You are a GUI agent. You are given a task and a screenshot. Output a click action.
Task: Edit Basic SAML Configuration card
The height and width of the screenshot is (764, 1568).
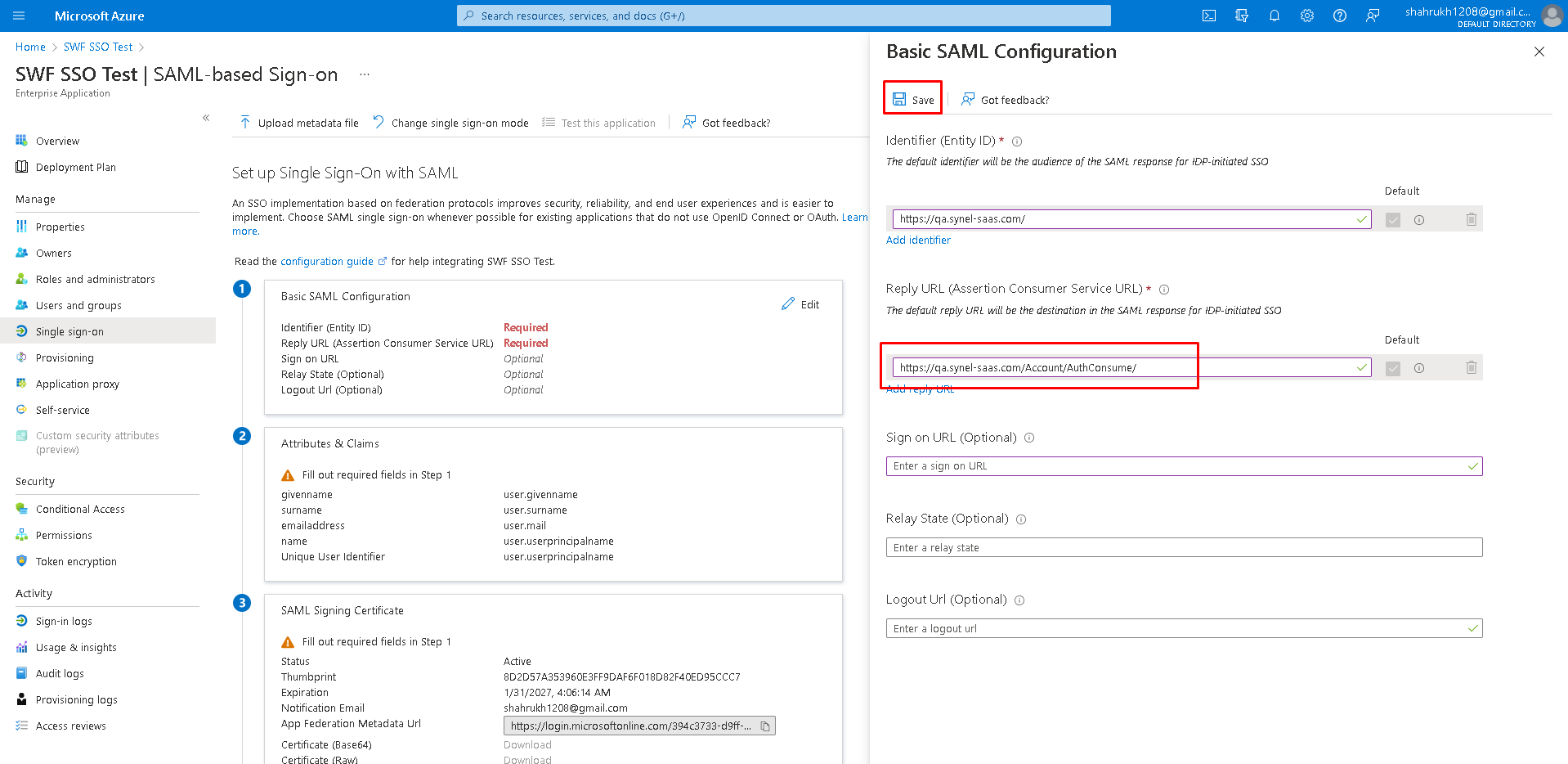[x=800, y=304]
